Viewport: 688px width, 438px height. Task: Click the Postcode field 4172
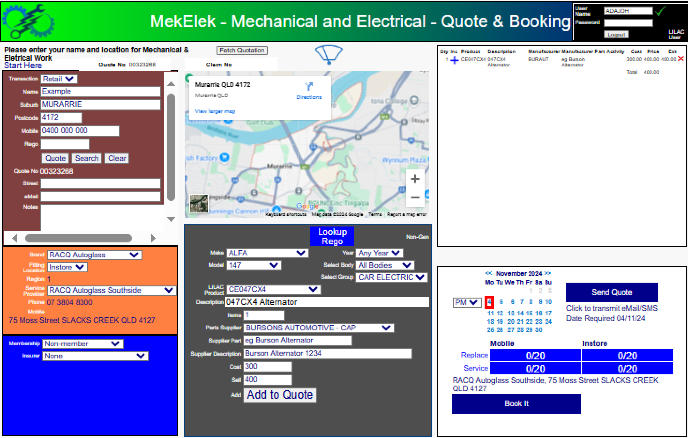tap(61, 118)
